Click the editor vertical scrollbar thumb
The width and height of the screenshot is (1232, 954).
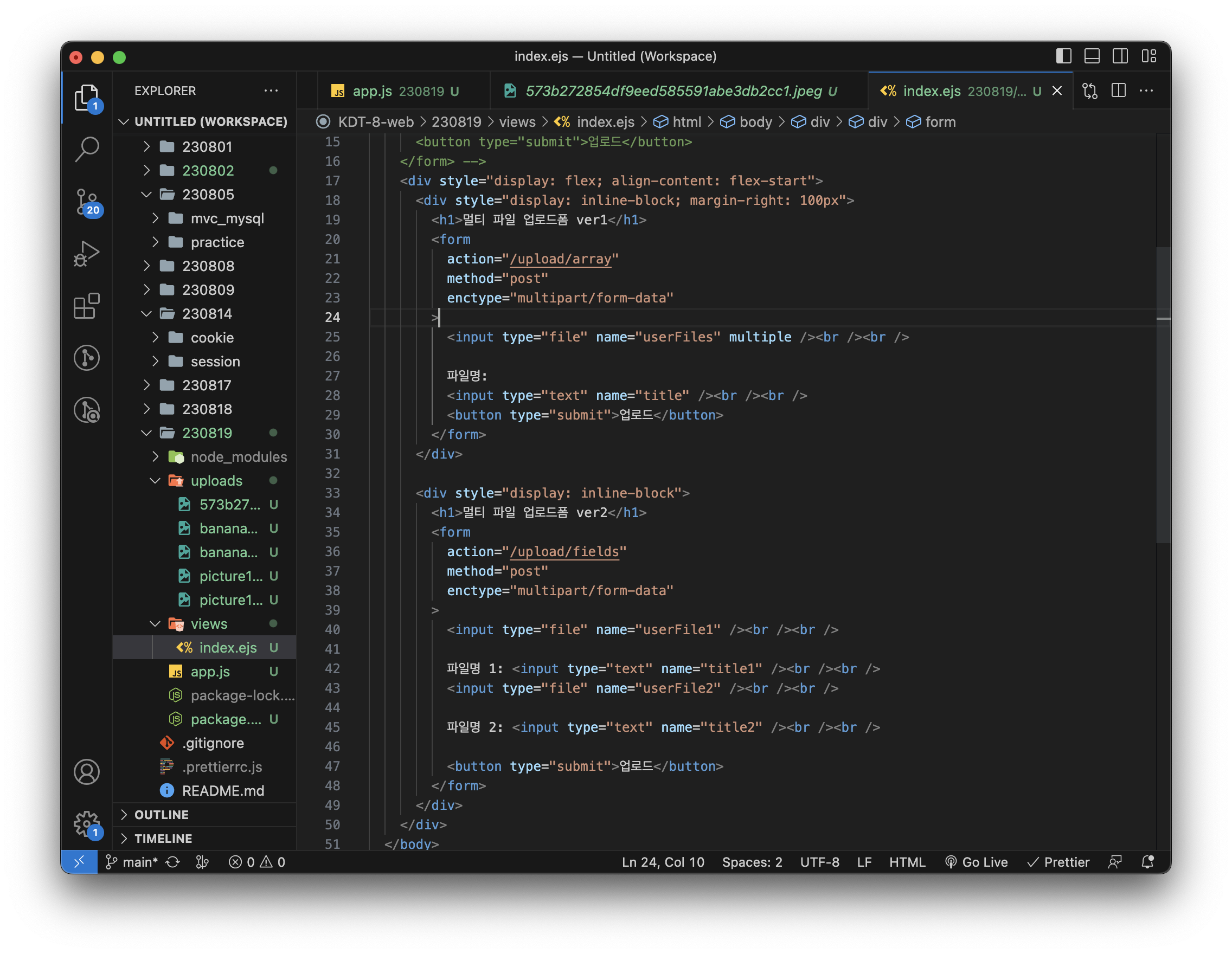pos(1163,395)
